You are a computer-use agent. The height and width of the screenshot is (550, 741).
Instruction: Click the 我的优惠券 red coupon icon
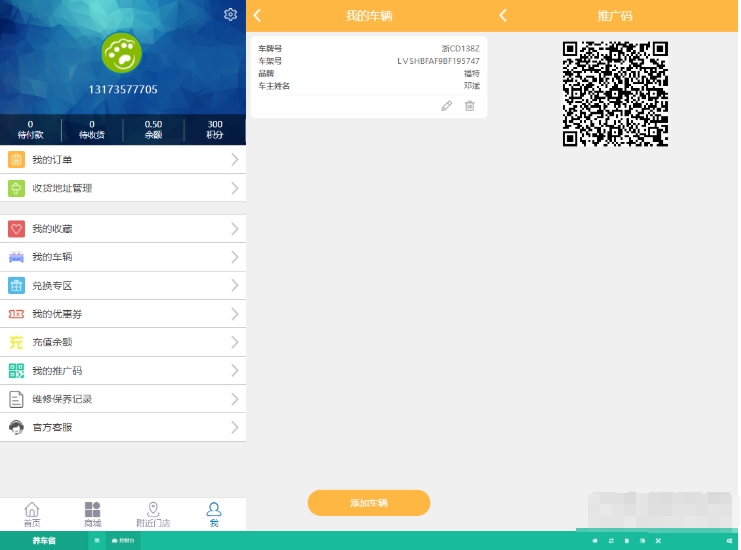(x=16, y=314)
